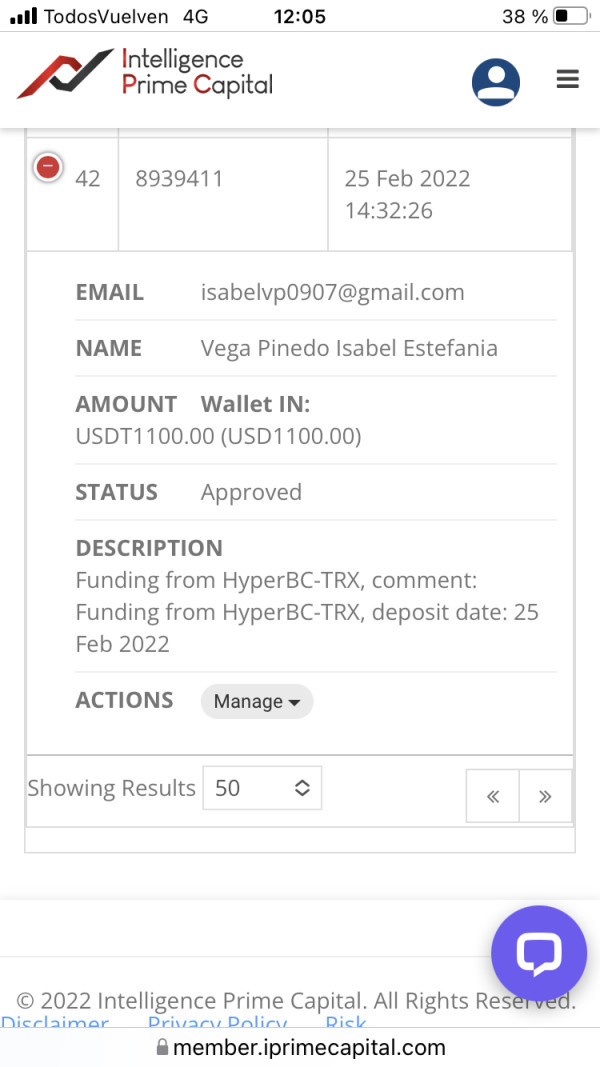Click the Intelligence Prime Capital logo
The height and width of the screenshot is (1067, 600).
click(x=145, y=73)
